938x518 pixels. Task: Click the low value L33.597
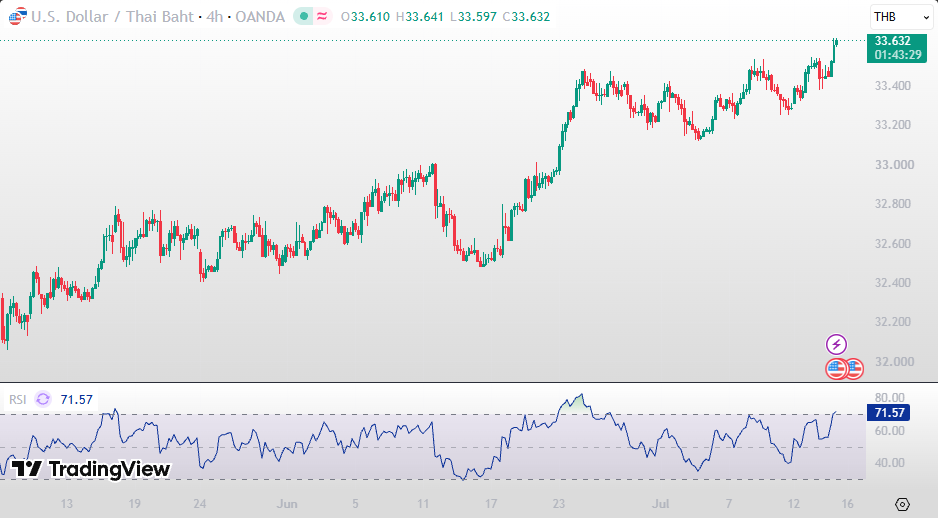pyautogui.click(x=473, y=17)
